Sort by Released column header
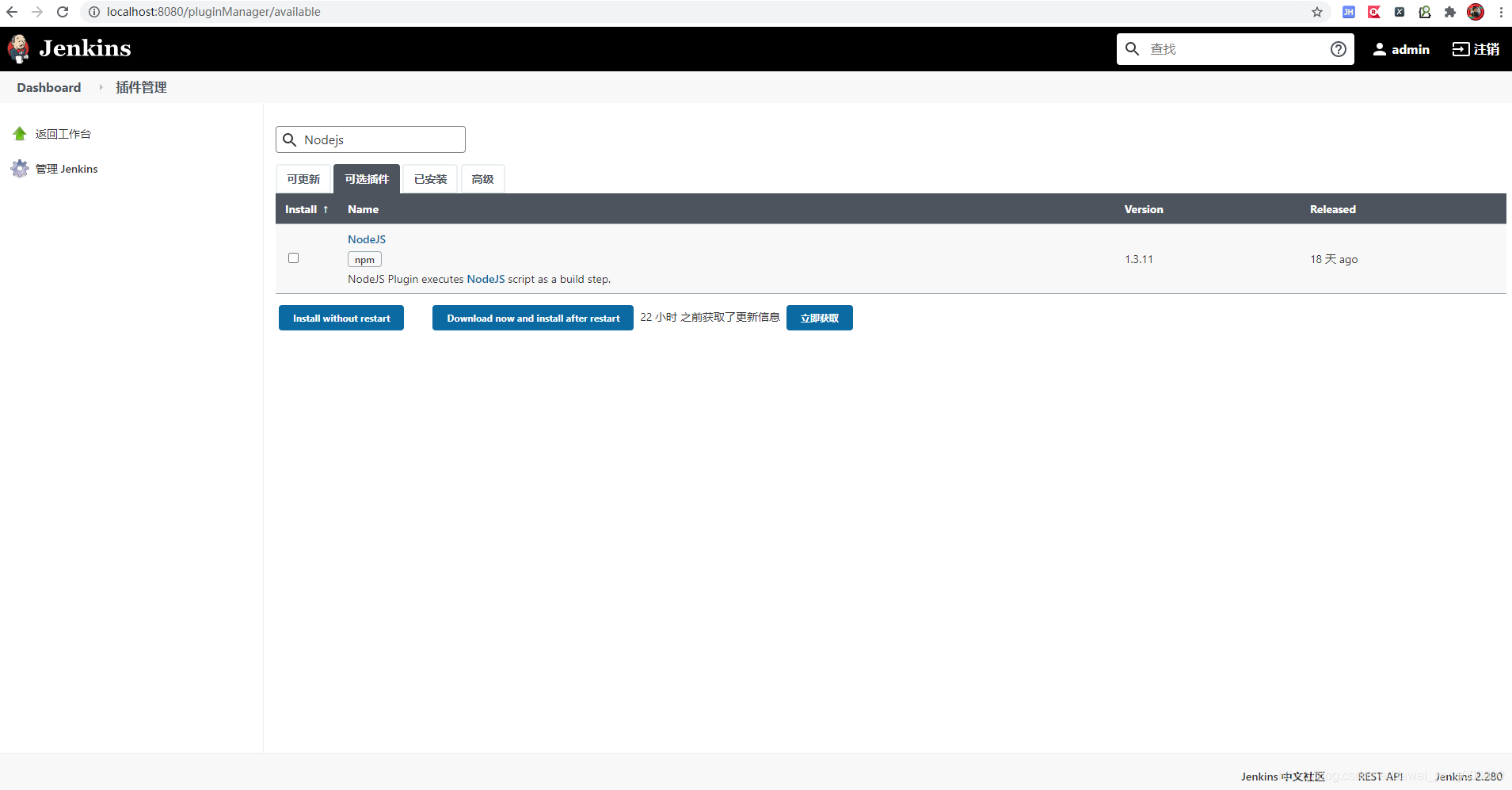The image size is (1512, 790). click(1333, 209)
